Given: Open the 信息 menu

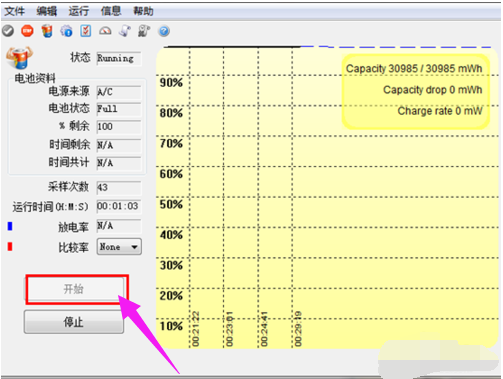Looking at the screenshot, I should tap(111, 11).
